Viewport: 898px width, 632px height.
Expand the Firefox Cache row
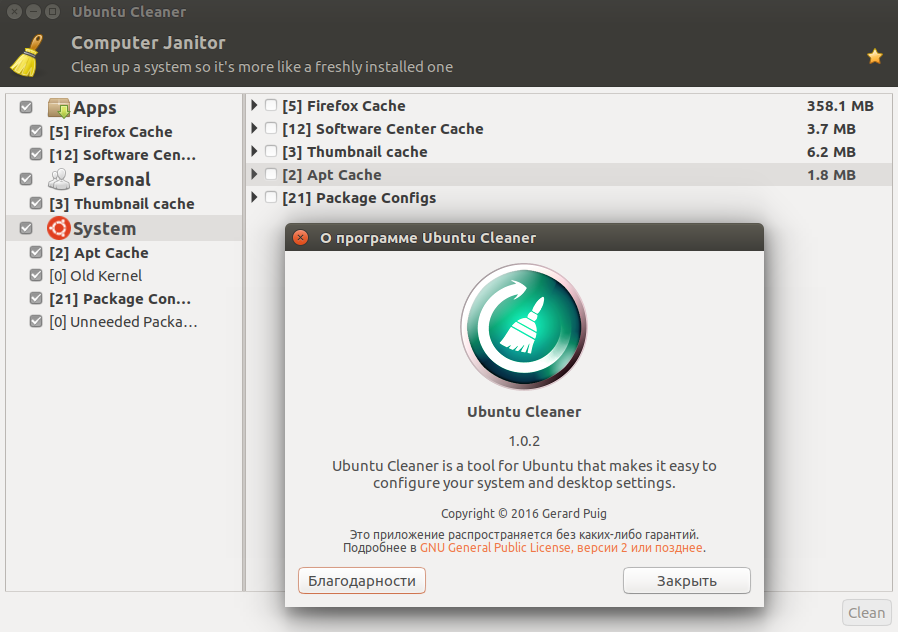click(254, 105)
